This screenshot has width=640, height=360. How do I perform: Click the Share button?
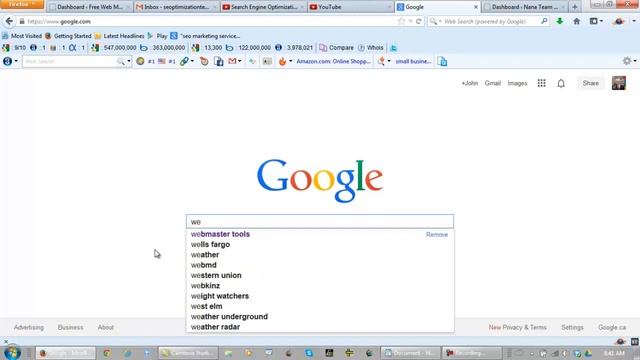(x=591, y=83)
